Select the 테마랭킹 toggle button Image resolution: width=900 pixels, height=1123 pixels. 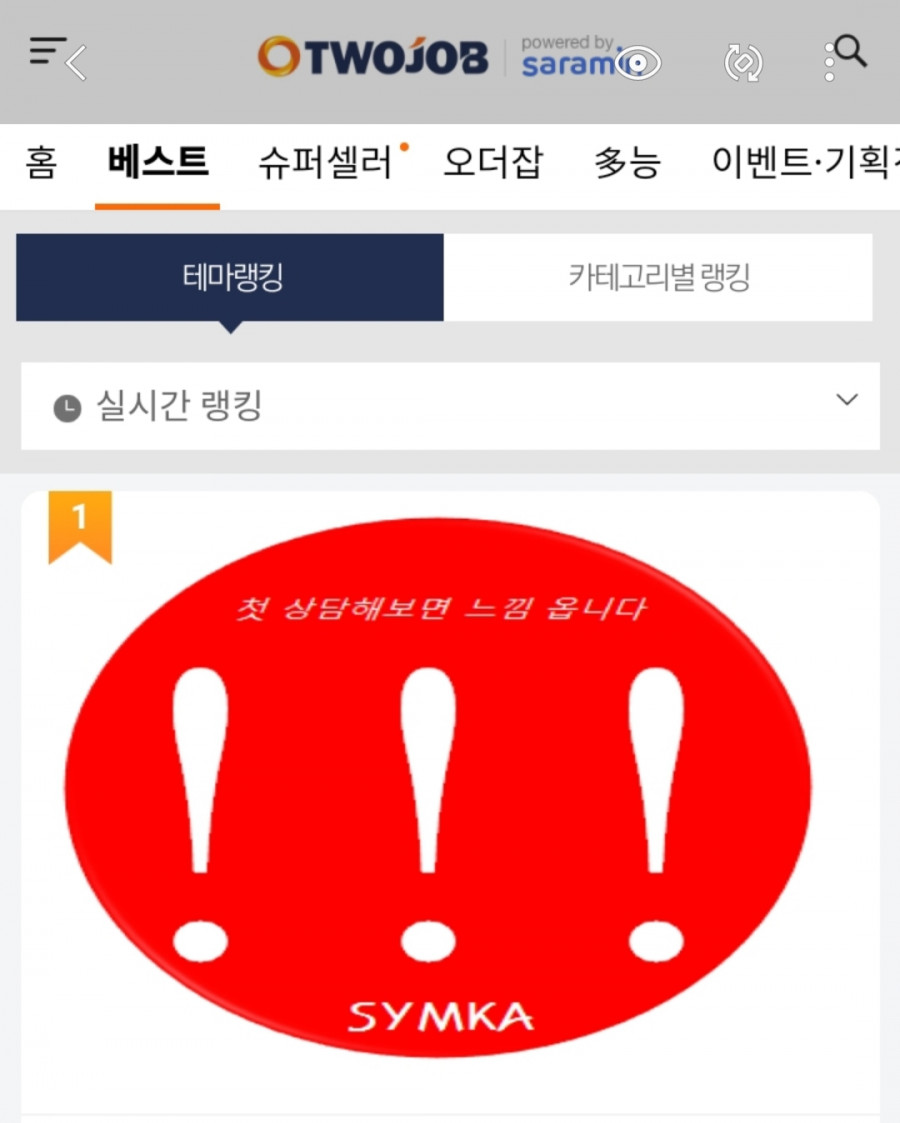click(x=230, y=277)
